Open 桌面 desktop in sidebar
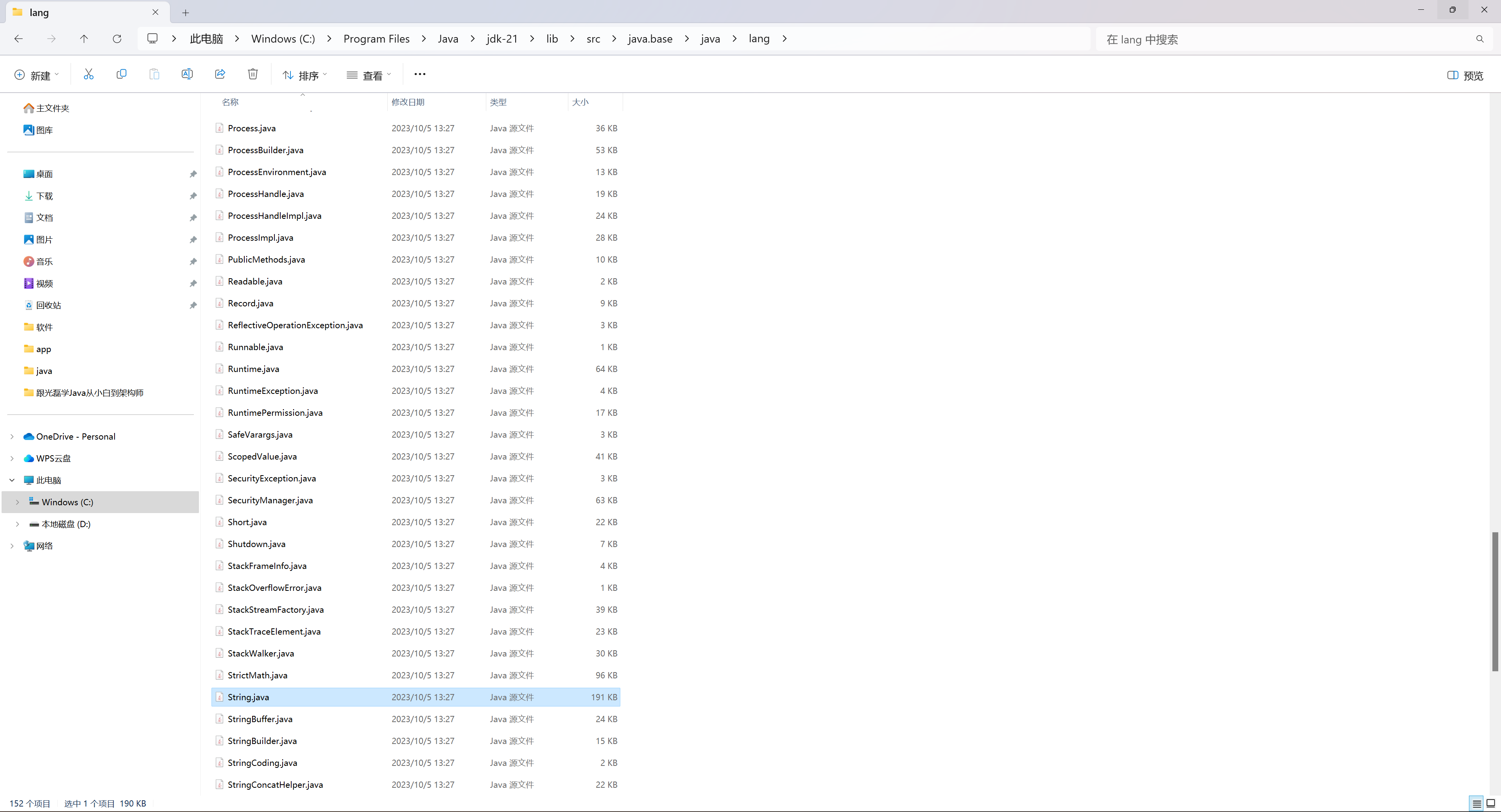This screenshot has width=1501, height=812. 38,174
